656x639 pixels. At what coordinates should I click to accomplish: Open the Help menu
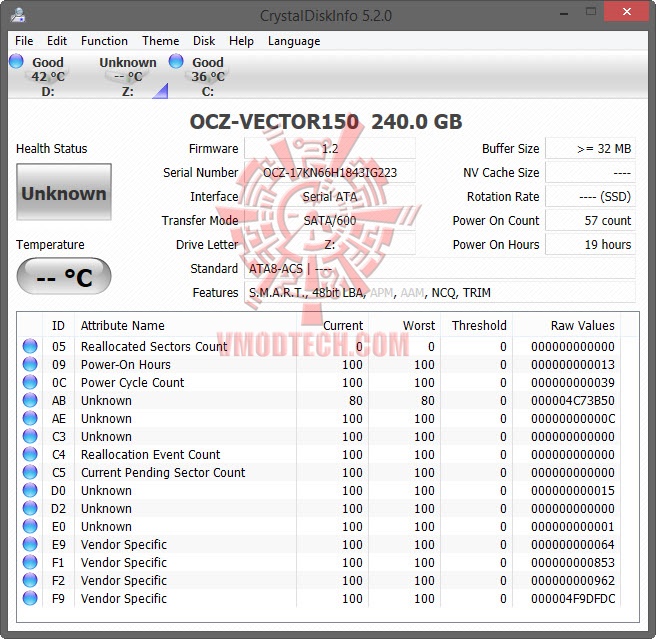(x=241, y=41)
